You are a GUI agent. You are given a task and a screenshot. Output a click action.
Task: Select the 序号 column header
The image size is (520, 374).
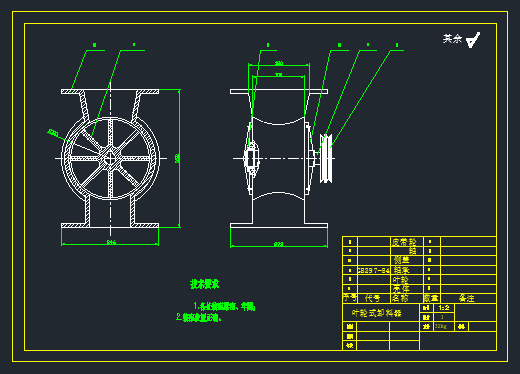pos(350,298)
